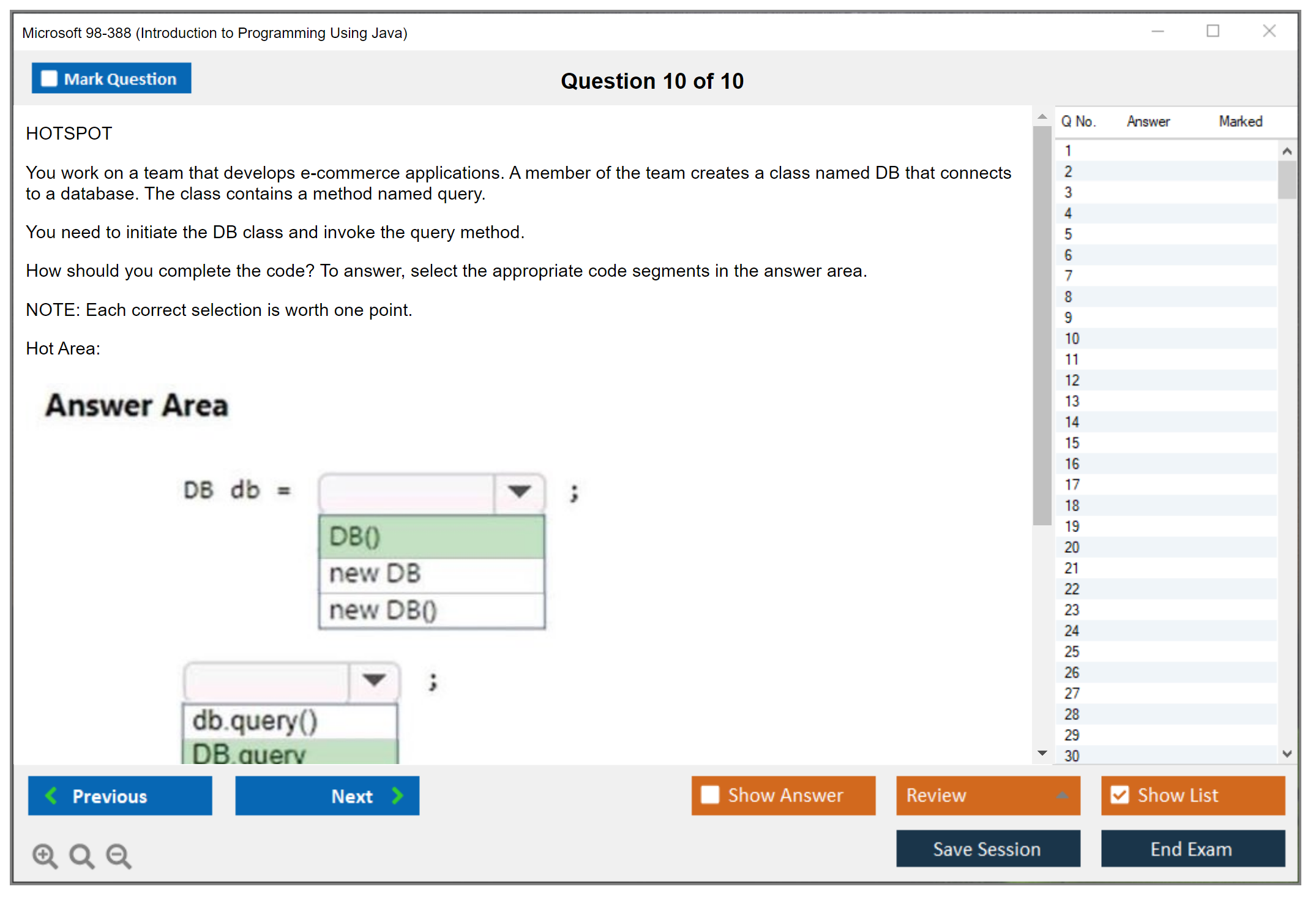This screenshot has width=1316, height=900.
Task: Click the question pane vertical scrollbar thumb
Action: coord(1042,324)
